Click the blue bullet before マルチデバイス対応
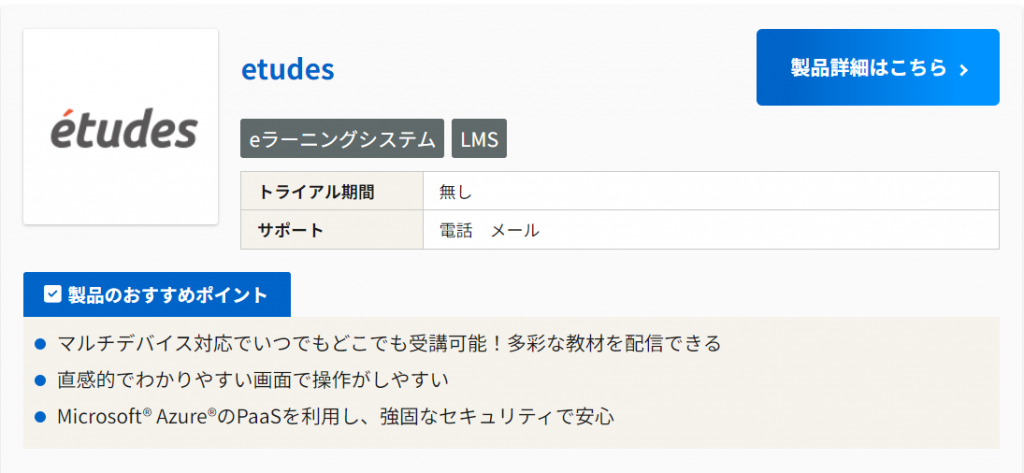This screenshot has width=1024, height=473. click(41, 344)
